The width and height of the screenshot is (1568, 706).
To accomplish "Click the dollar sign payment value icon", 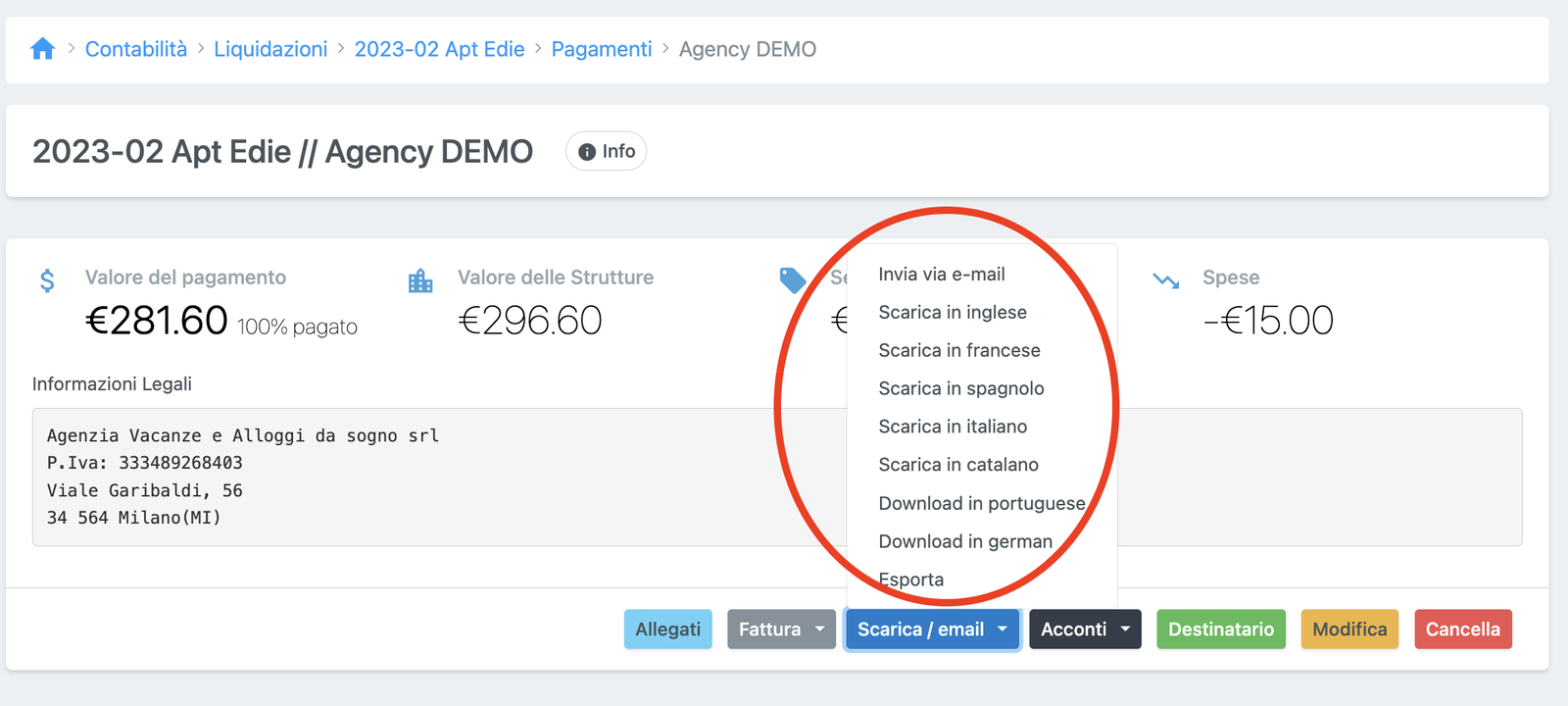I will (47, 281).
